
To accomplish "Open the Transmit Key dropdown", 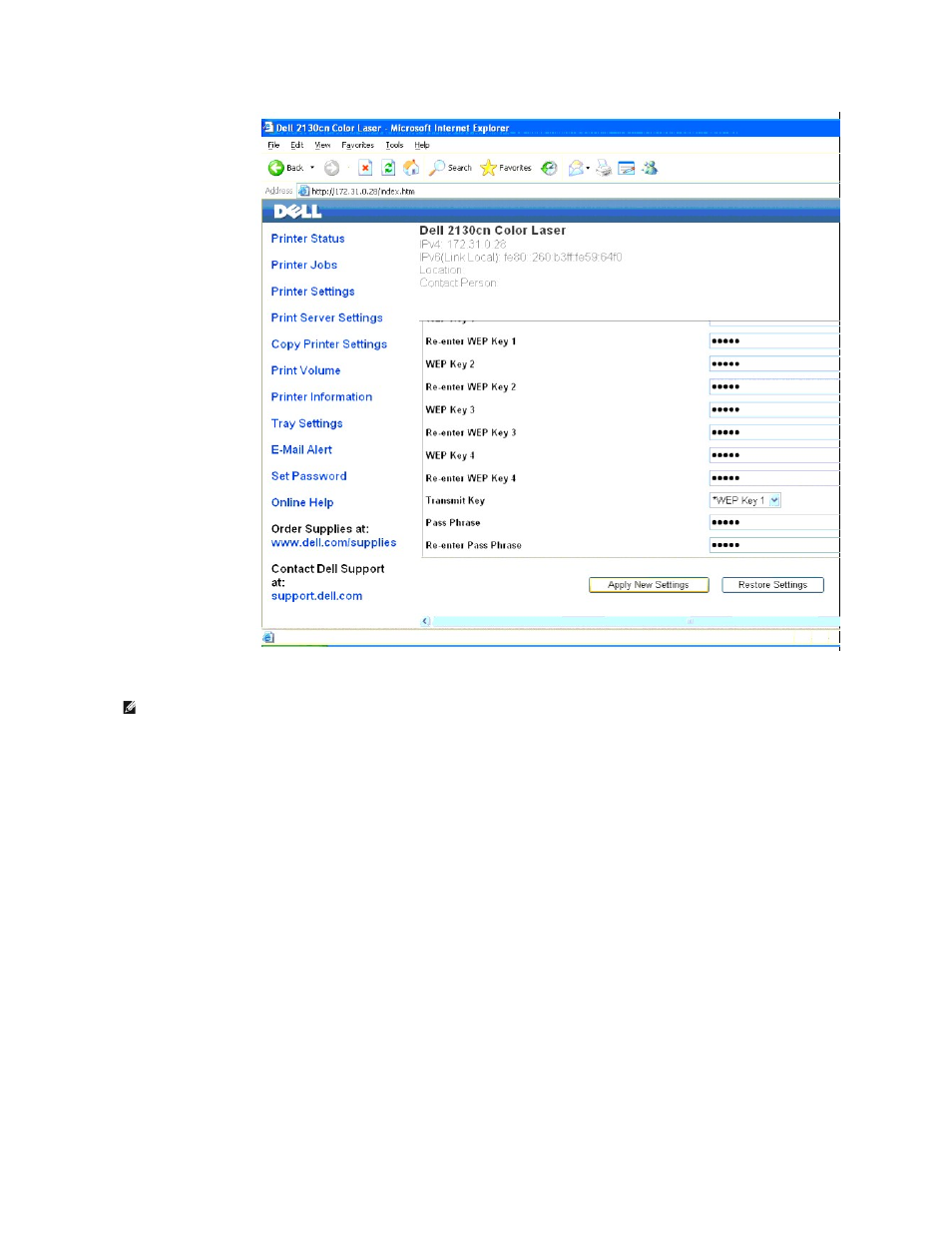I will tap(745, 500).
